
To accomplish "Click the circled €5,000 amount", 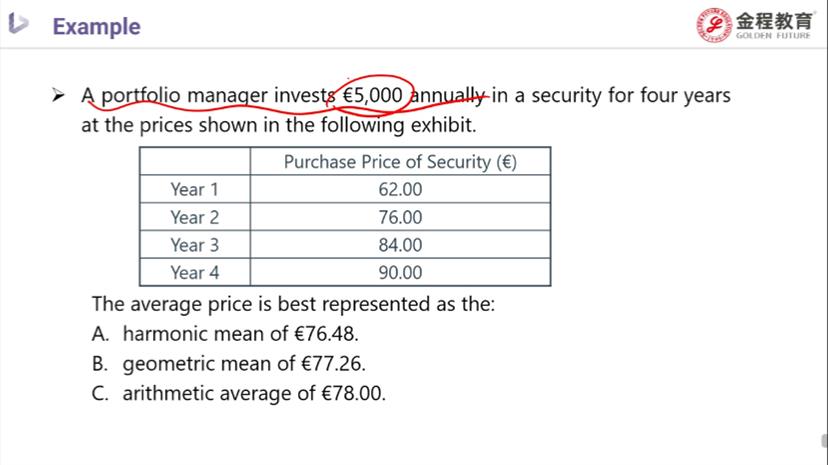I will click(372, 95).
